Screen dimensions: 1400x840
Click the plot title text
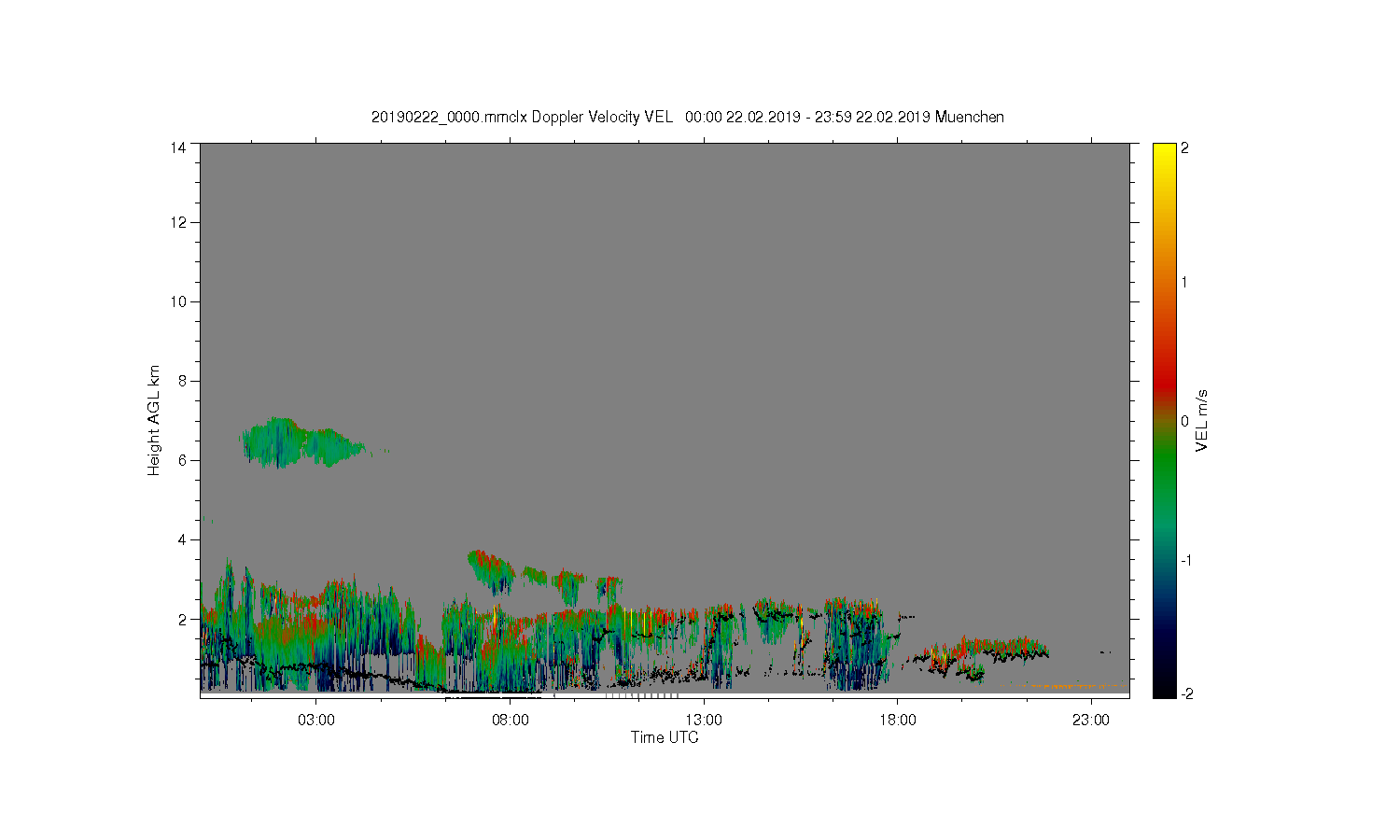pyautogui.click(x=688, y=117)
